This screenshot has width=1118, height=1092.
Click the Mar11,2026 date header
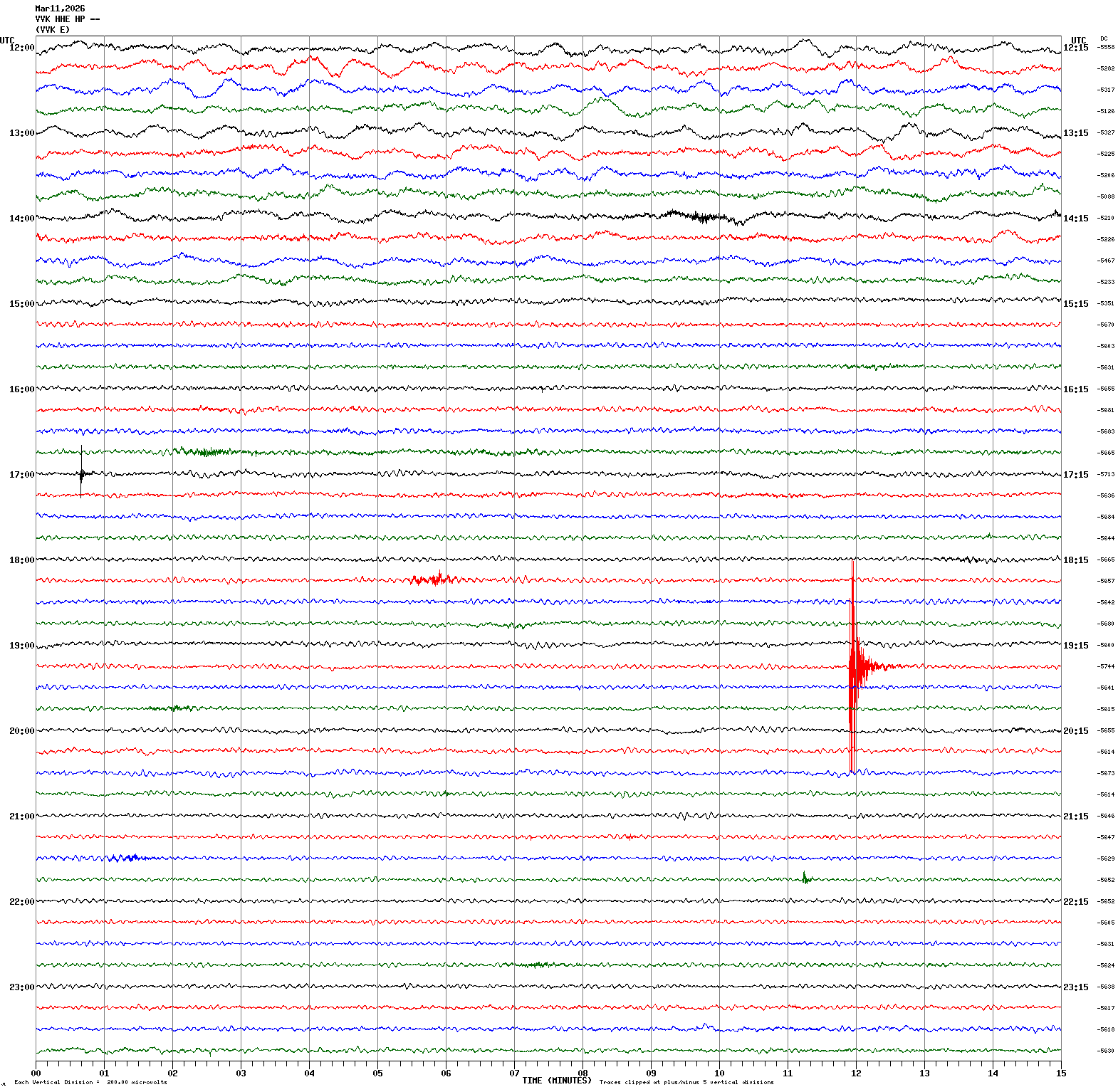tap(60, 9)
